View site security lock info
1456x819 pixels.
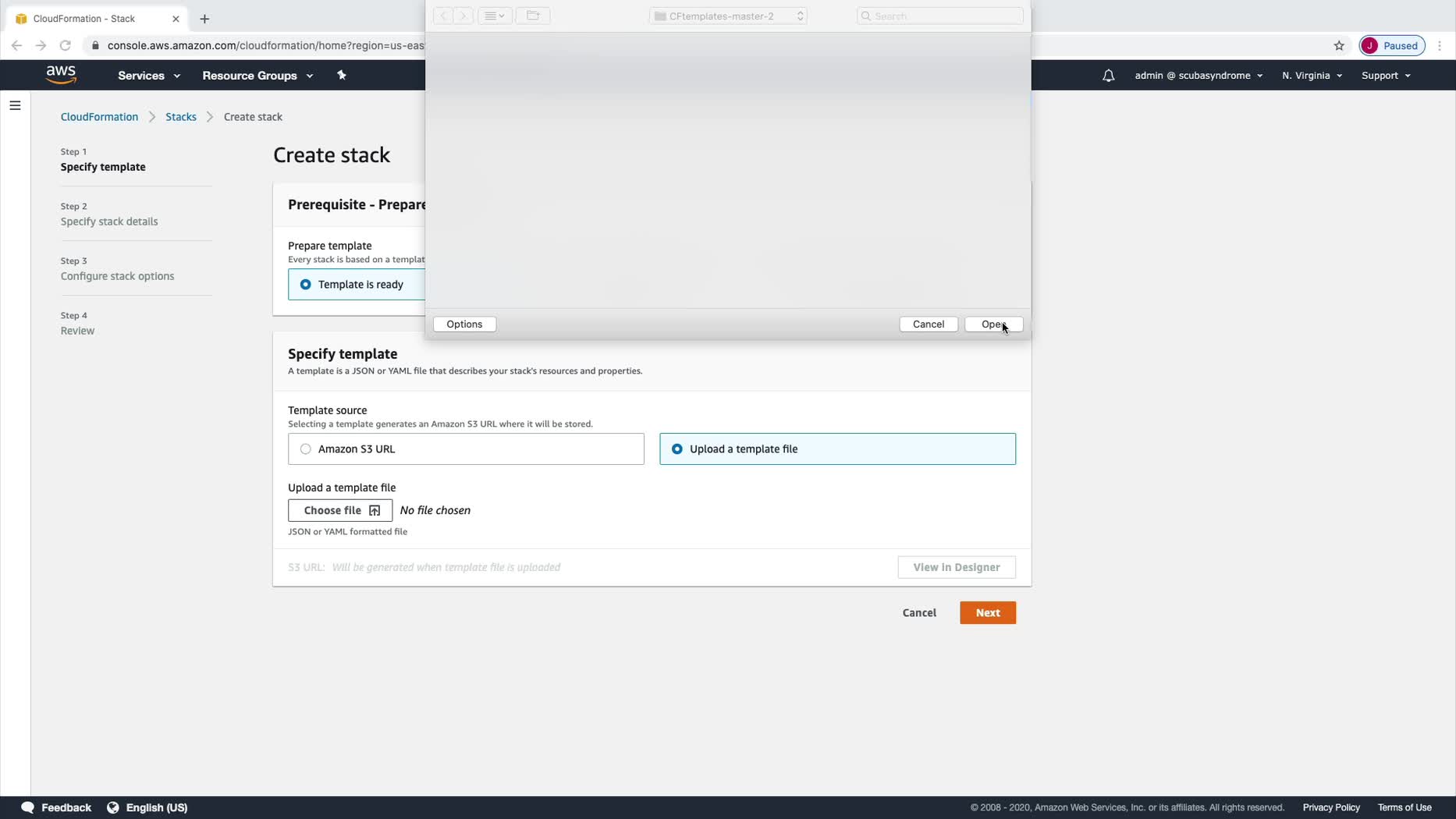95,45
